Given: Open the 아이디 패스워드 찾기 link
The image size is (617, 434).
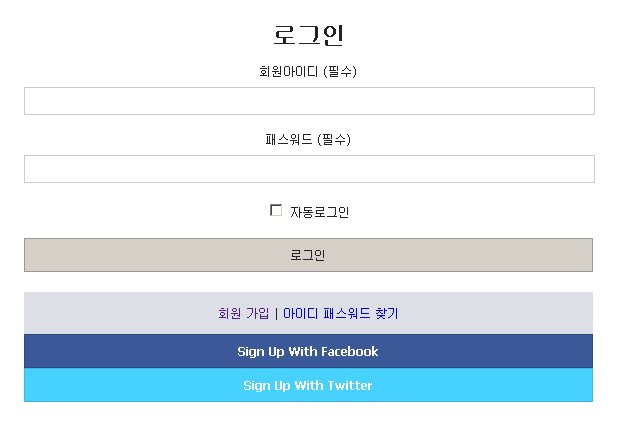Looking at the screenshot, I should [341, 313].
